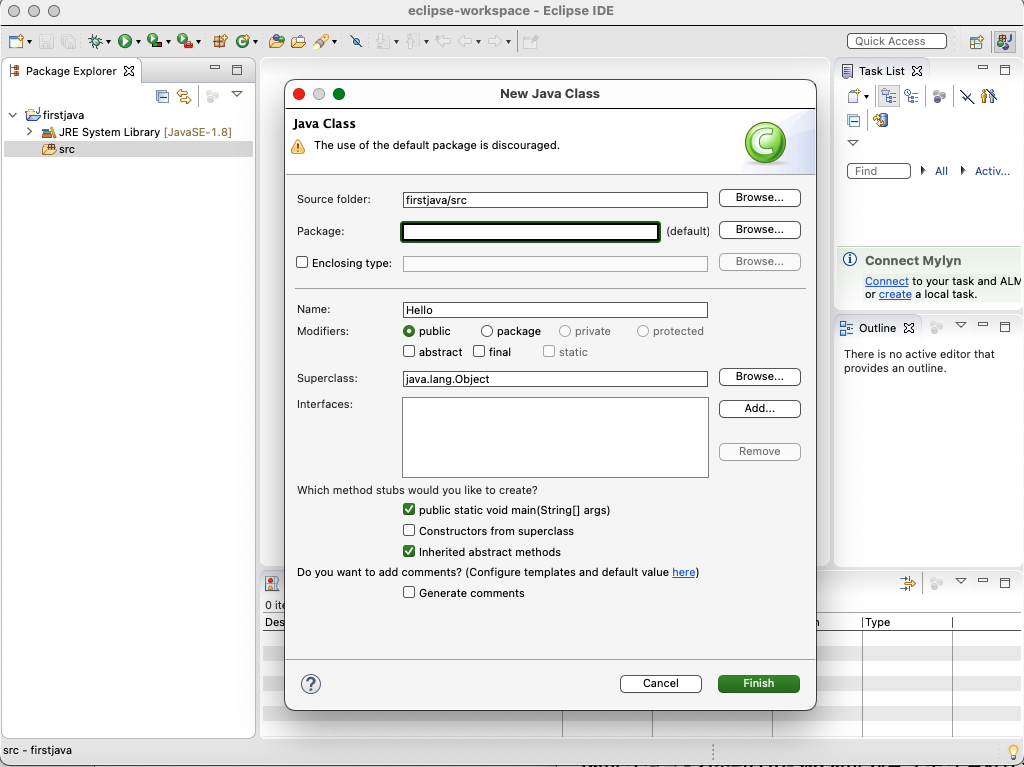This screenshot has width=1024, height=767.
Task: Click the Connect link in Mylyn panel
Action: 887,281
